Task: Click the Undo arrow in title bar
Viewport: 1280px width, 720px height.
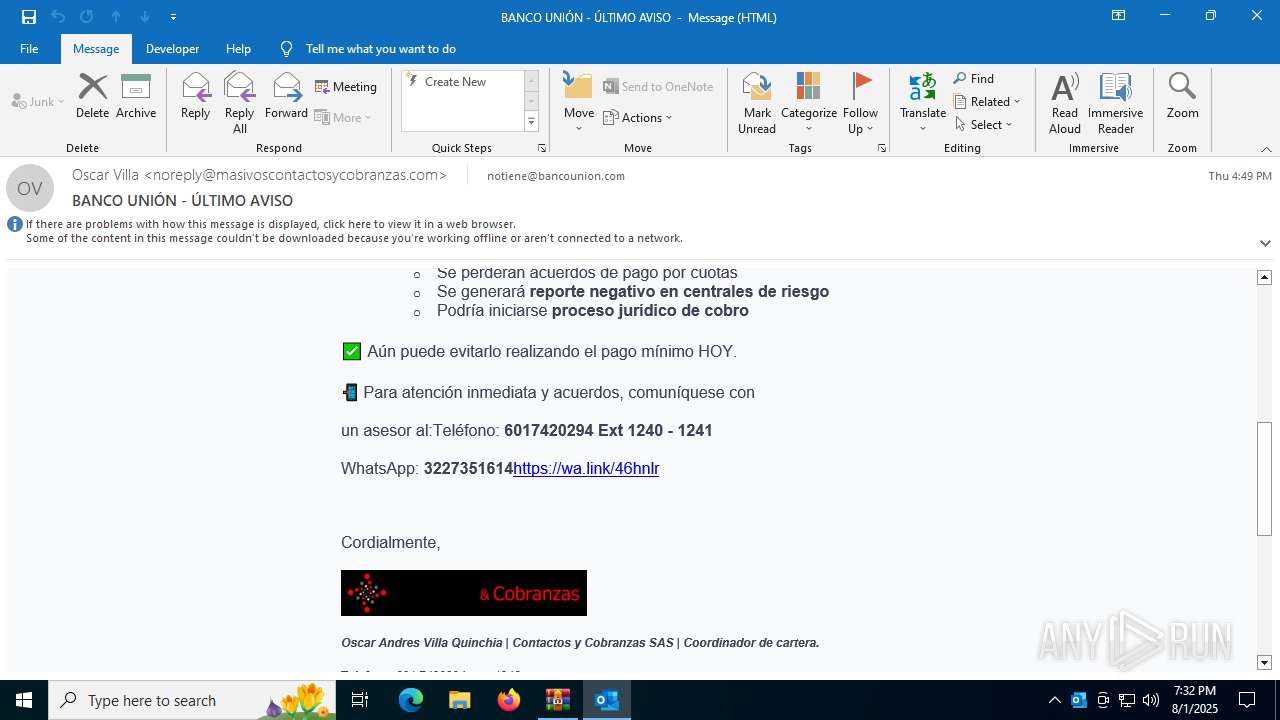Action: point(58,17)
